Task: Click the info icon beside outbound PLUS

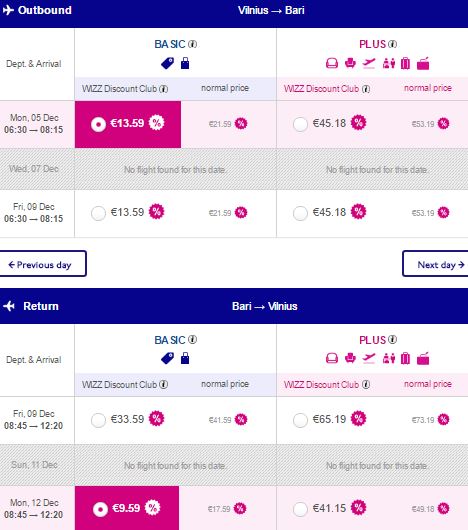Action: click(x=392, y=44)
